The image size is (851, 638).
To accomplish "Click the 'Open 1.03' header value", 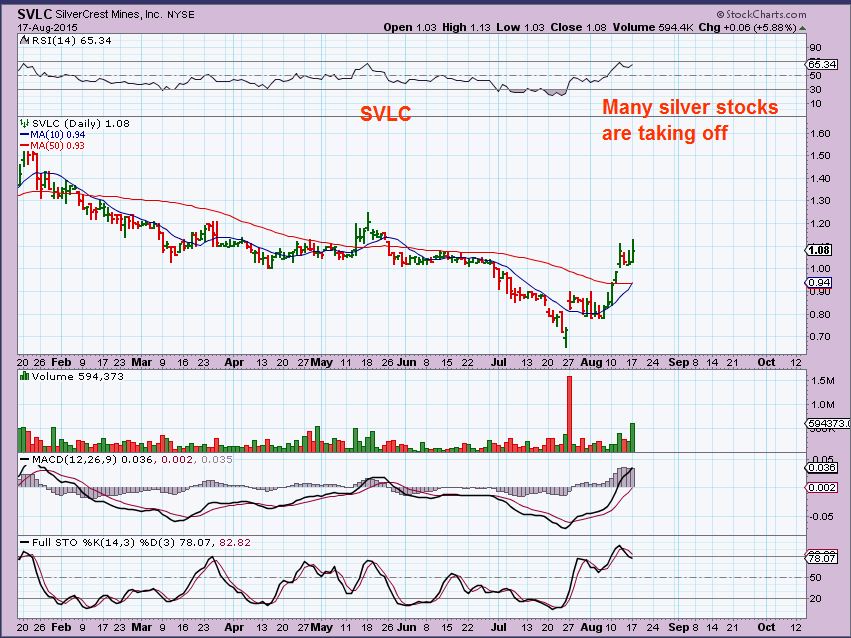I will (409, 27).
